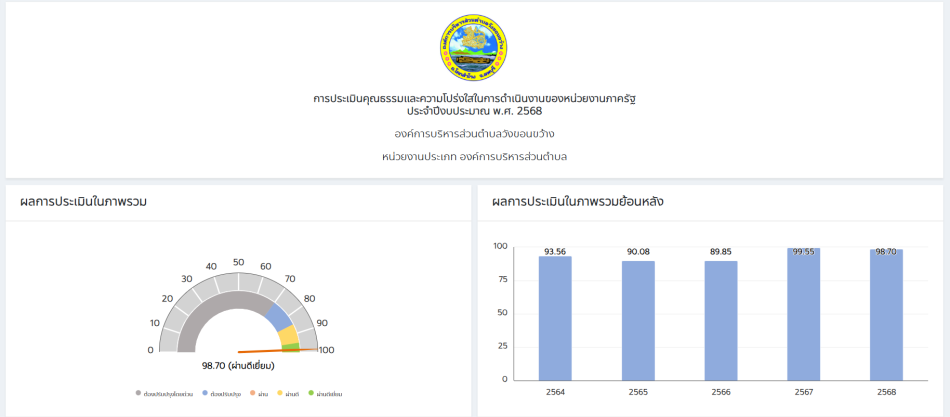The width and height of the screenshot is (950, 417).
Task: Click the gauge tick label 30
Action: coord(187,279)
